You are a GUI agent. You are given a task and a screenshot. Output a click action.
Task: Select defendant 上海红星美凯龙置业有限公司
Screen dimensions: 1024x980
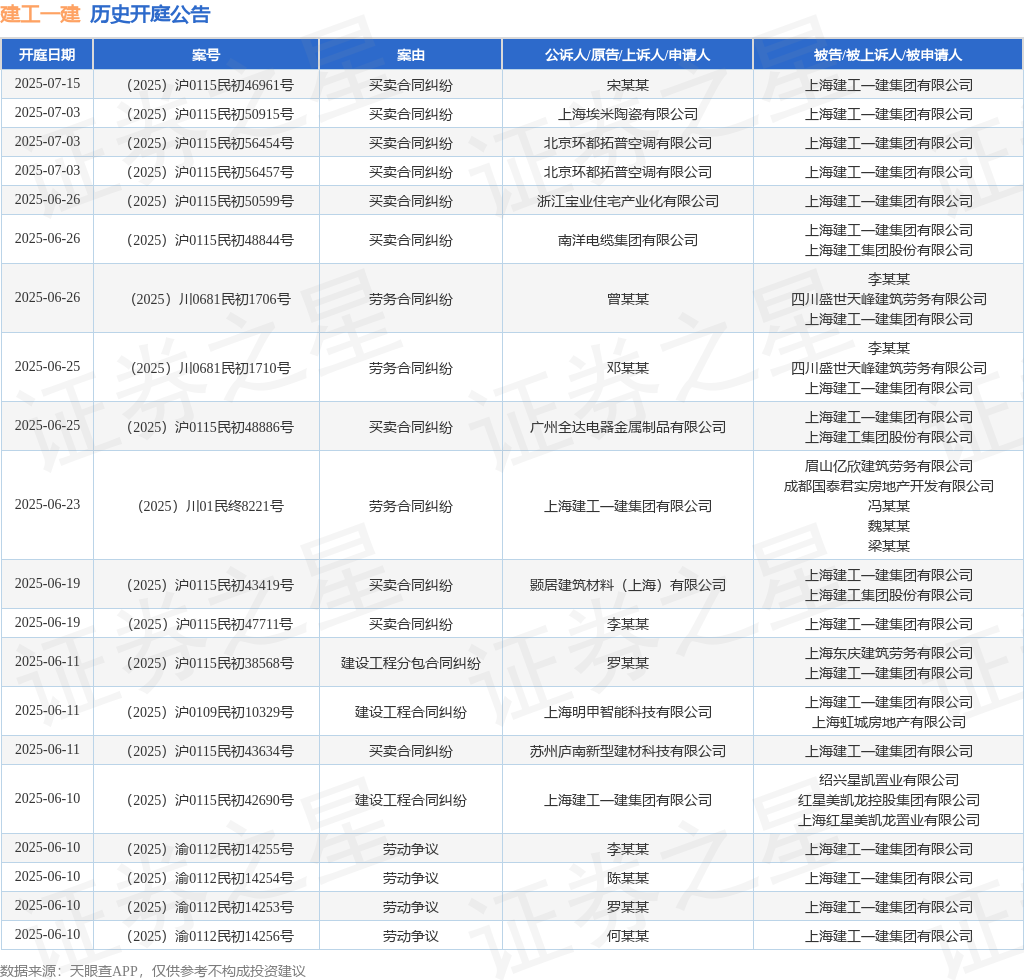(888, 820)
